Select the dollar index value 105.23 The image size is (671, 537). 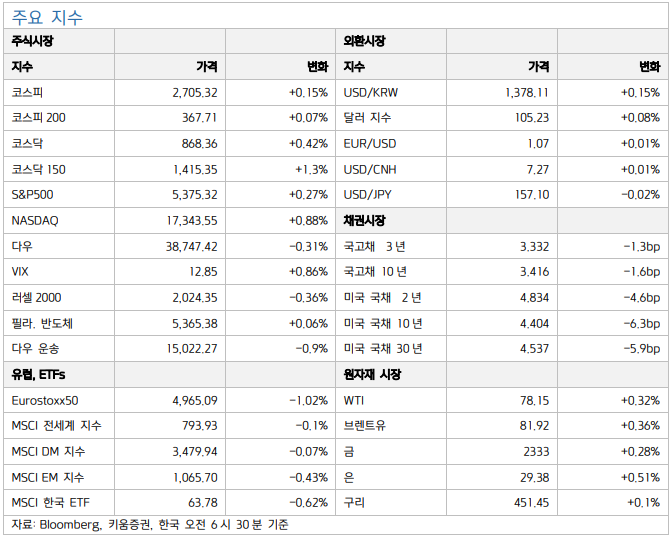(x=532, y=118)
